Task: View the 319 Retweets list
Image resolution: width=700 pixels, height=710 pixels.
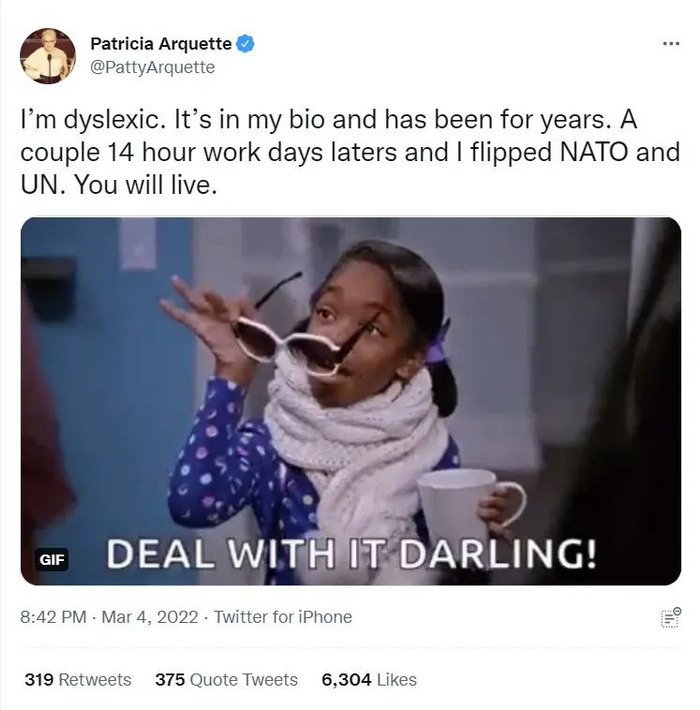Action: click(78, 680)
